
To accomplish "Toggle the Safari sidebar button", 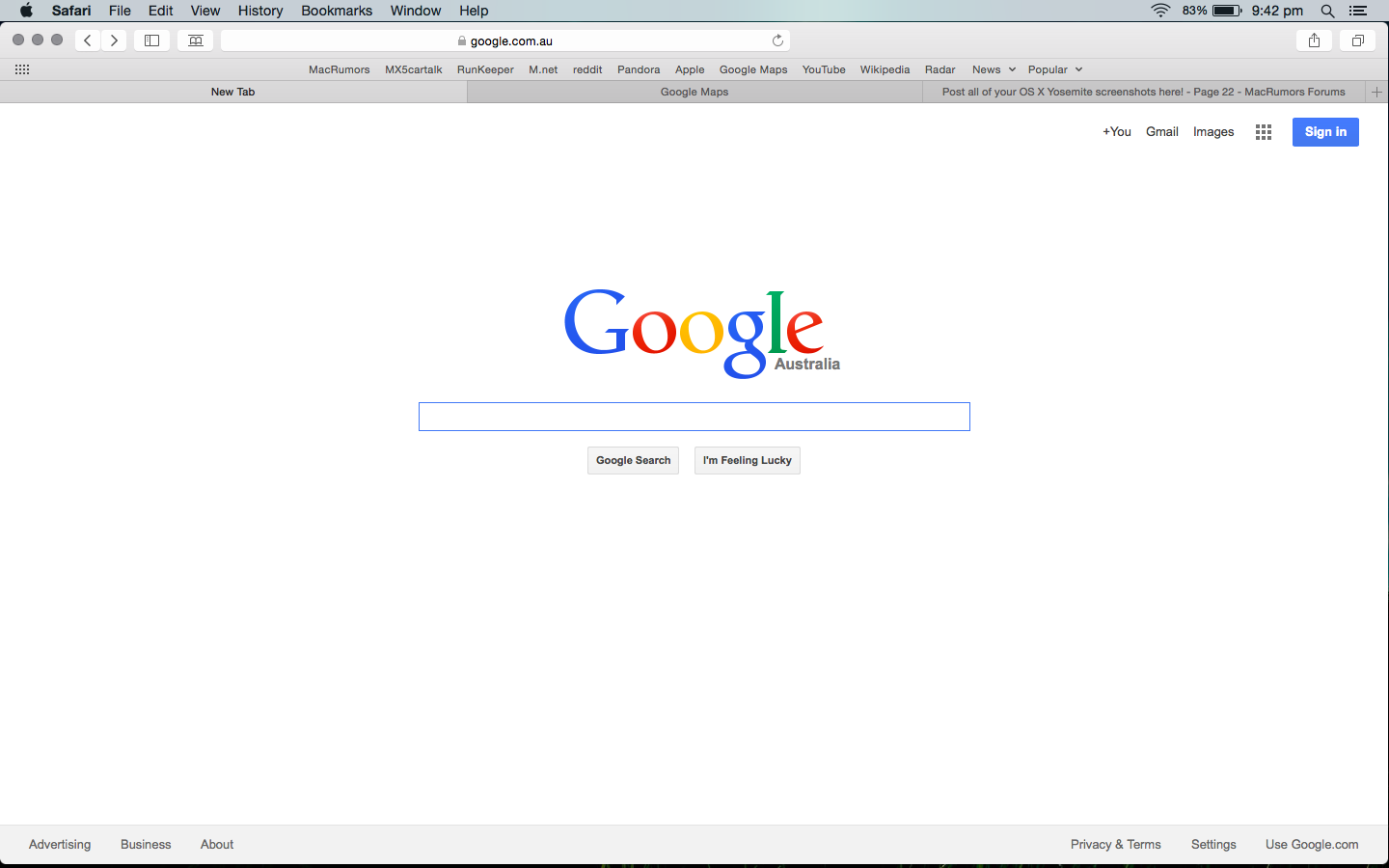I will coord(151,41).
